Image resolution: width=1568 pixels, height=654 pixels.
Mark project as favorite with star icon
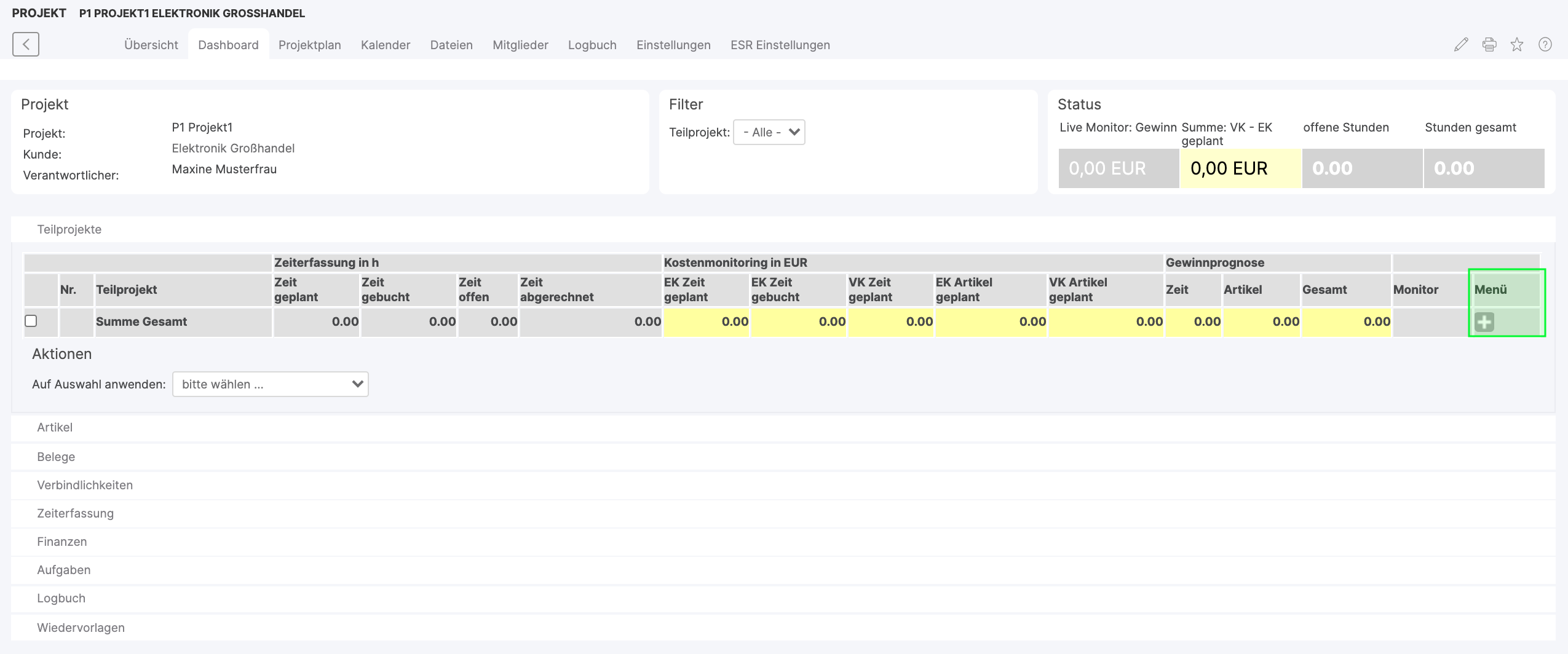(1517, 44)
